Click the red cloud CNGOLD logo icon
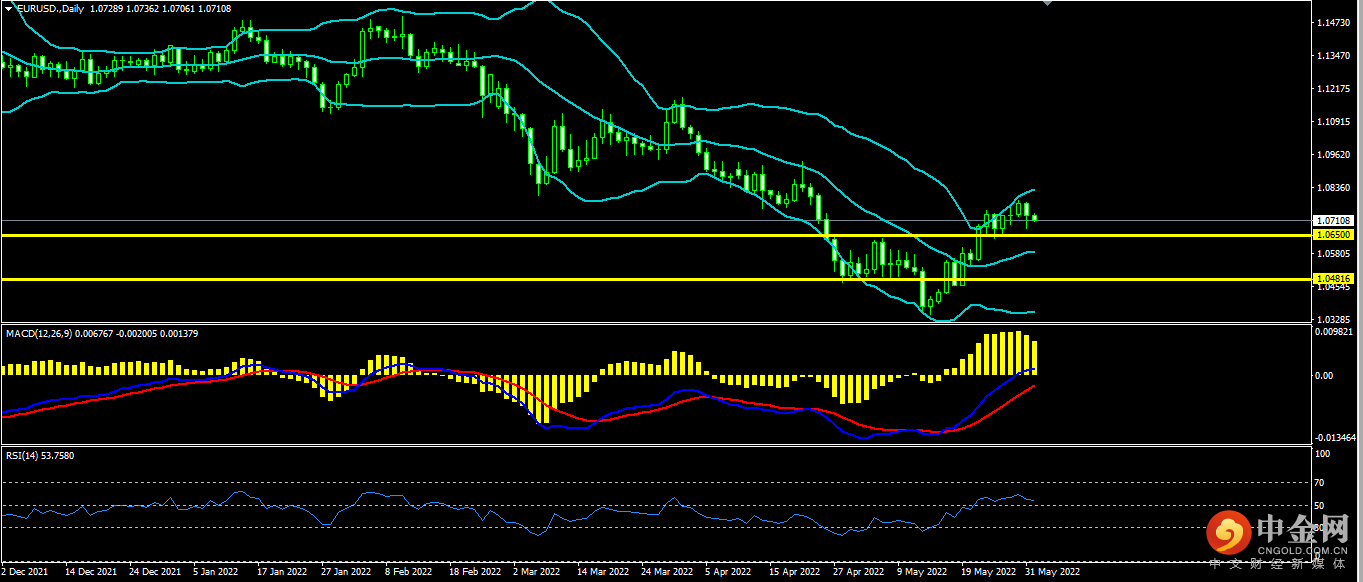This screenshot has height=582, width=1363. click(1227, 534)
